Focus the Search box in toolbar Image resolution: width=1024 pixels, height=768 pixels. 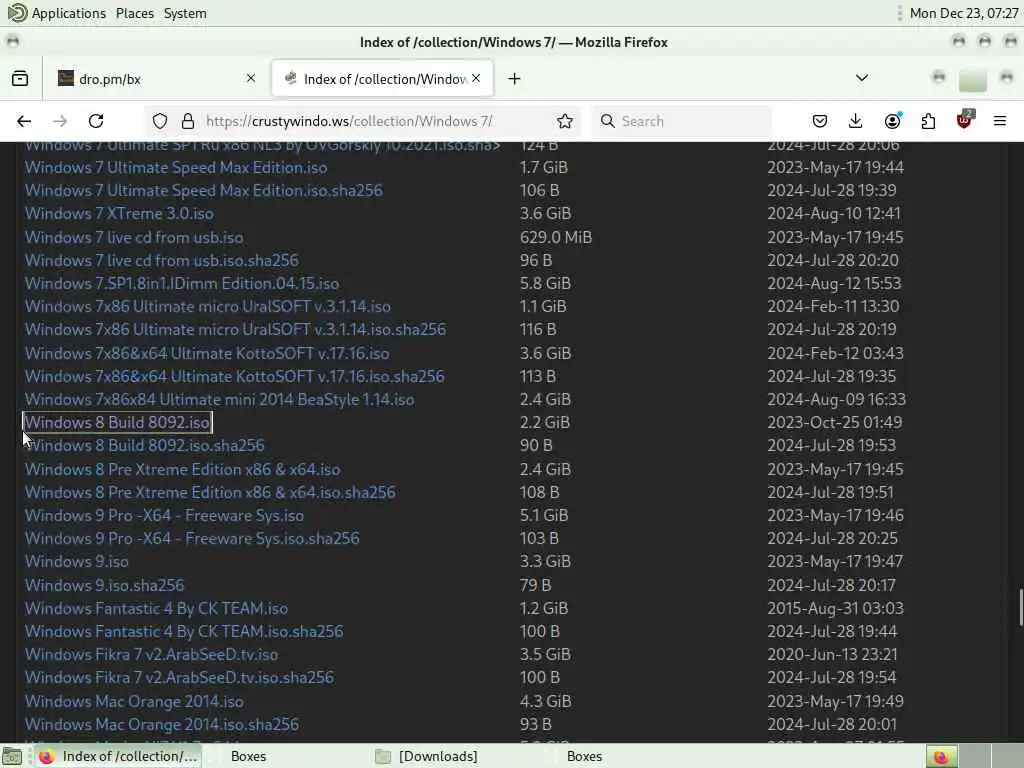[681, 121]
